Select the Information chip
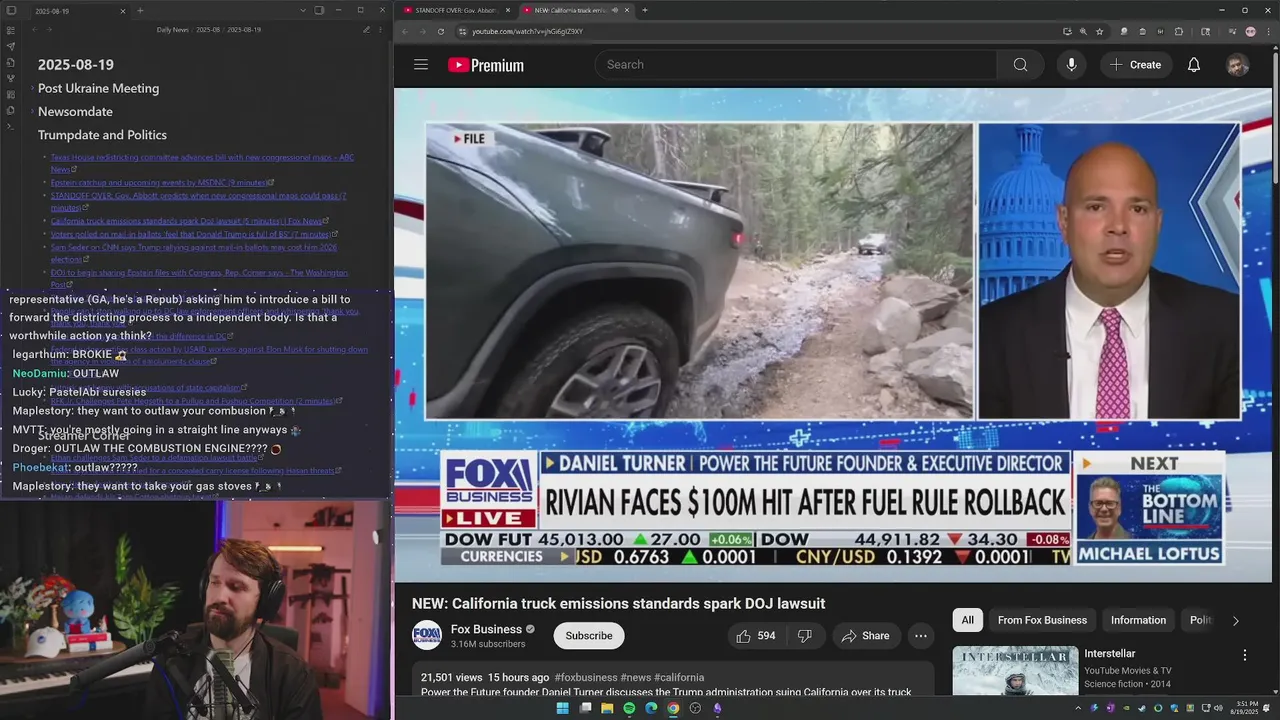Image resolution: width=1280 pixels, height=720 pixels. click(x=1138, y=620)
